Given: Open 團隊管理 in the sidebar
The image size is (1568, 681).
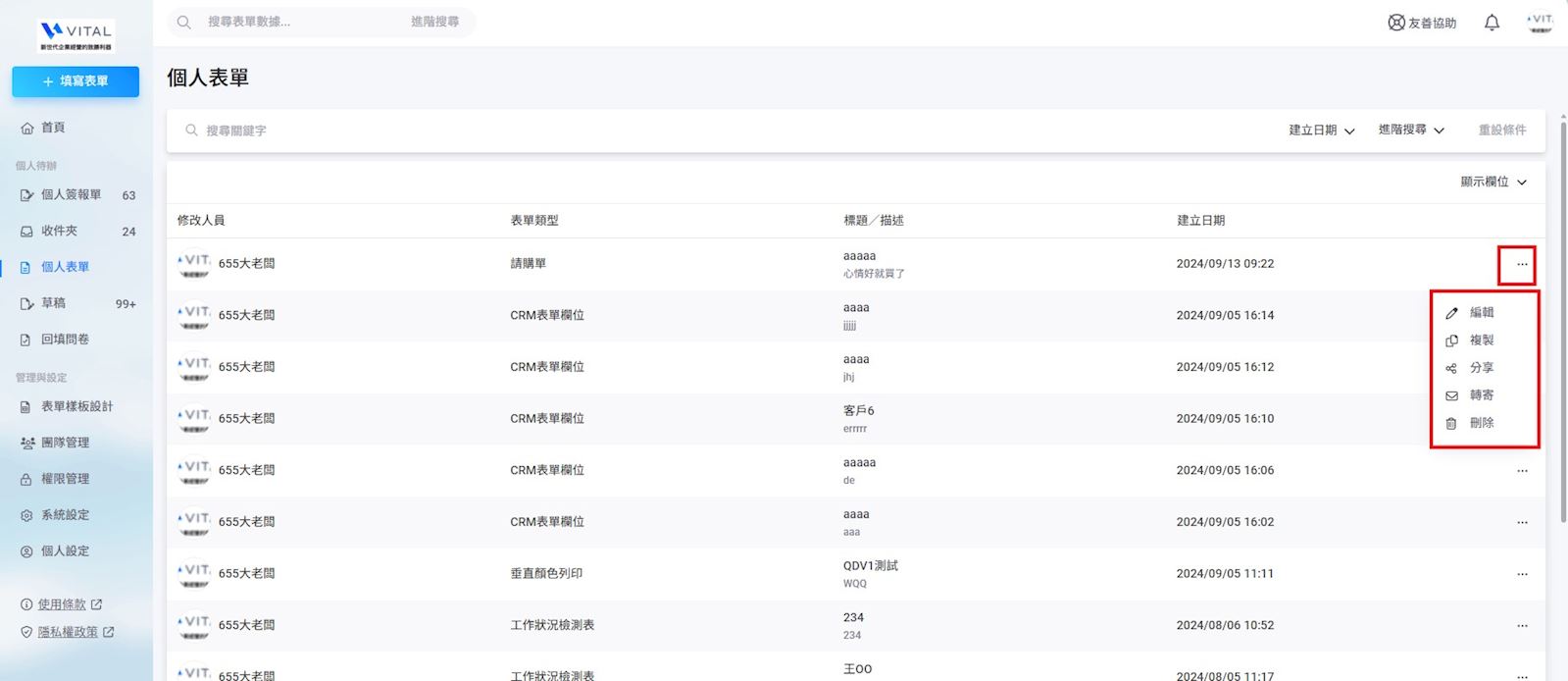Looking at the screenshot, I should pyautogui.click(x=65, y=443).
